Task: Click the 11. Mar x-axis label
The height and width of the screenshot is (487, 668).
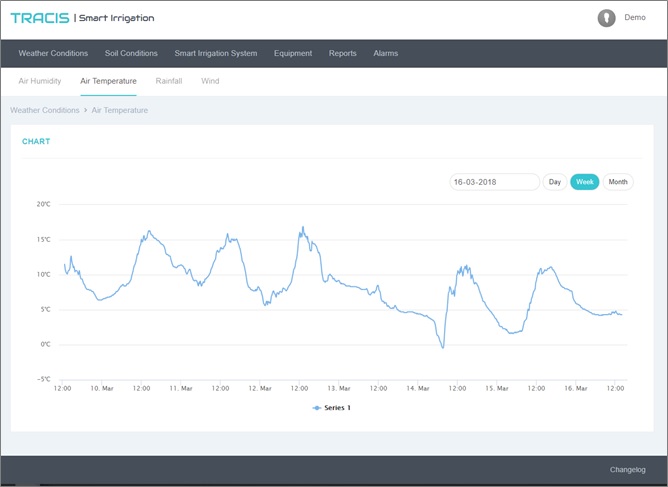Action: coord(181,389)
